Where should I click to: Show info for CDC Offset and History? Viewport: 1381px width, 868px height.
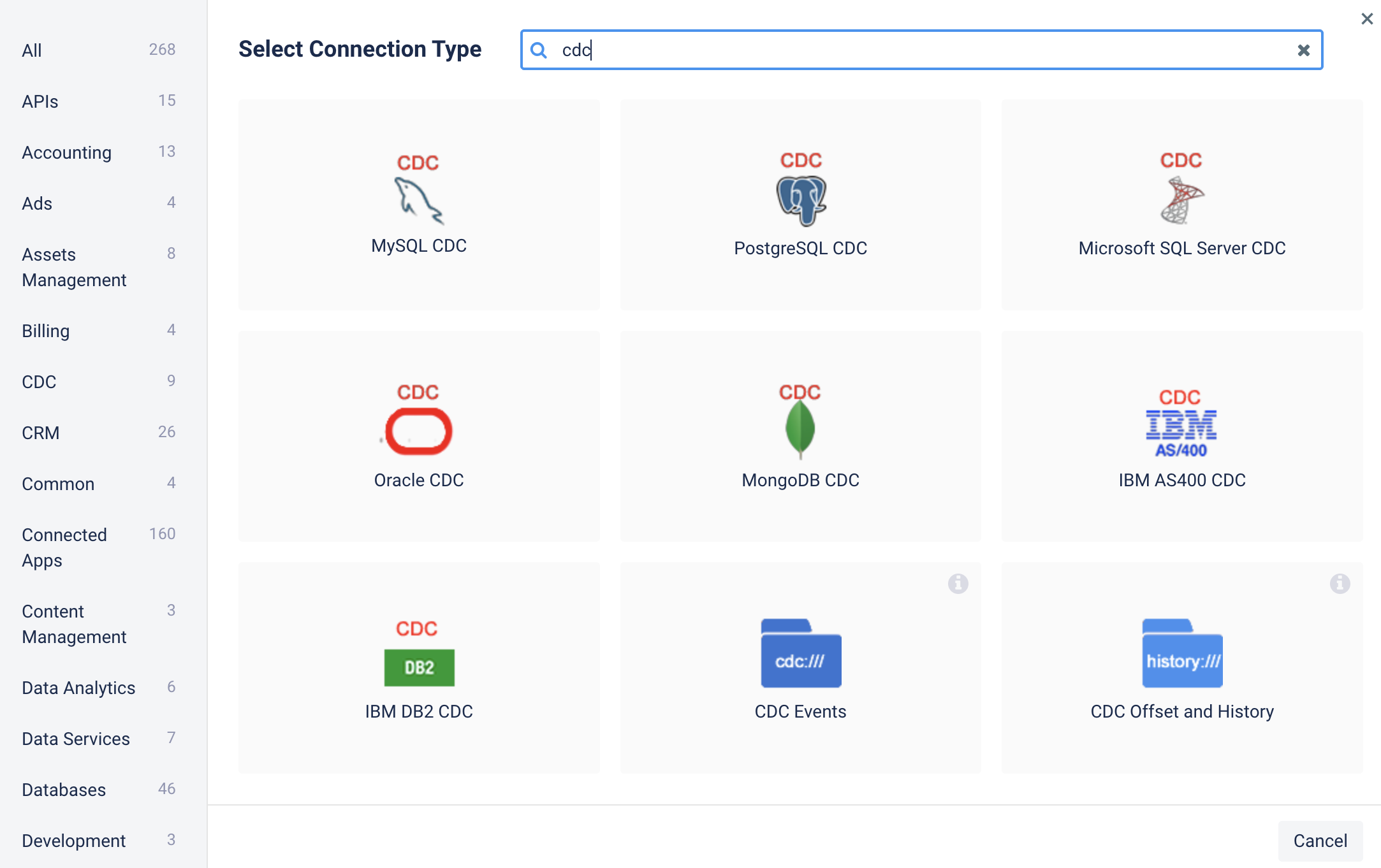coord(1340,583)
